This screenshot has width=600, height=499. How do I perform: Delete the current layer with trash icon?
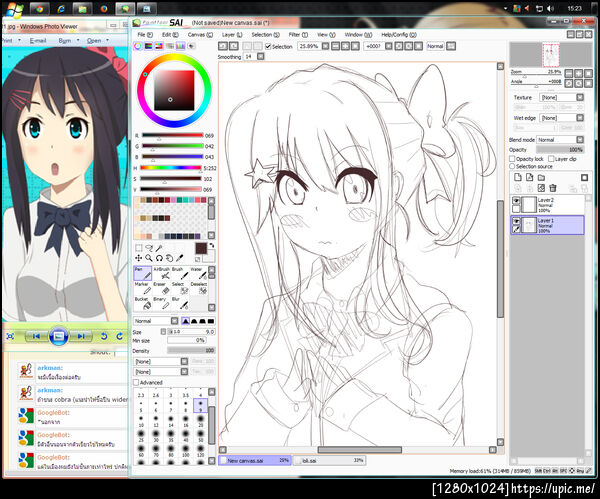(x=553, y=188)
